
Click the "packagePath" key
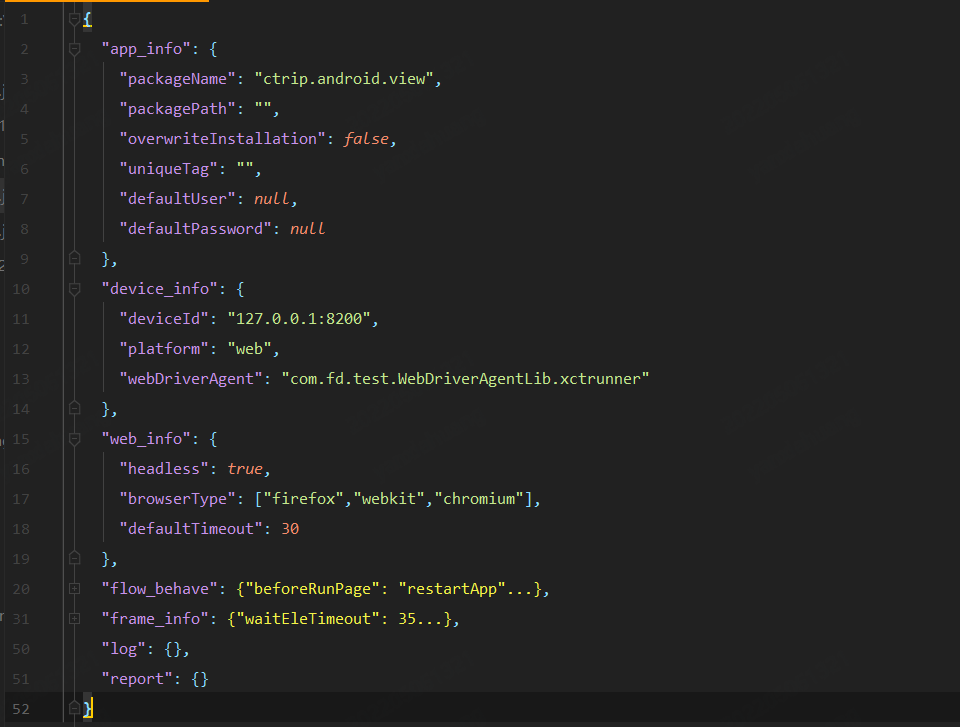coord(178,109)
